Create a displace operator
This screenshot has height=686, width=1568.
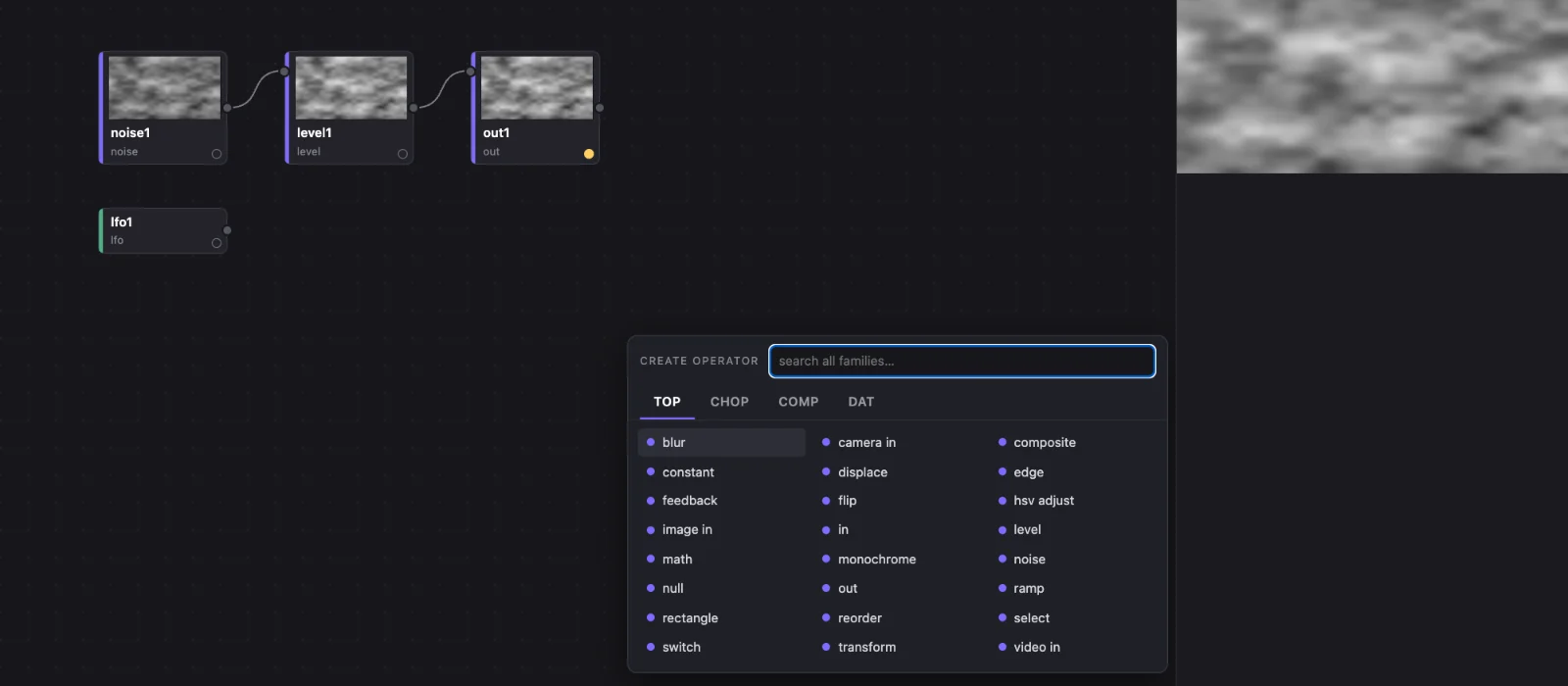coord(898,471)
